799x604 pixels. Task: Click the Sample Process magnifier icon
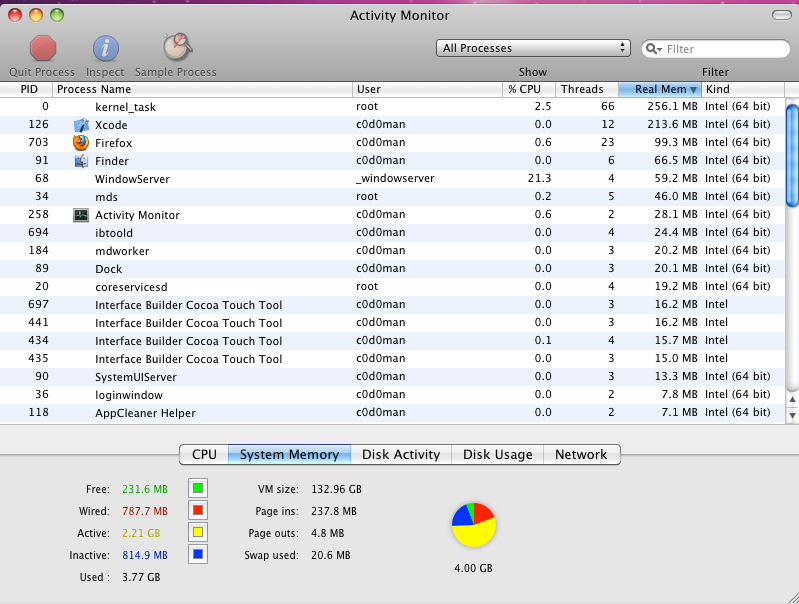pyautogui.click(x=177, y=47)
